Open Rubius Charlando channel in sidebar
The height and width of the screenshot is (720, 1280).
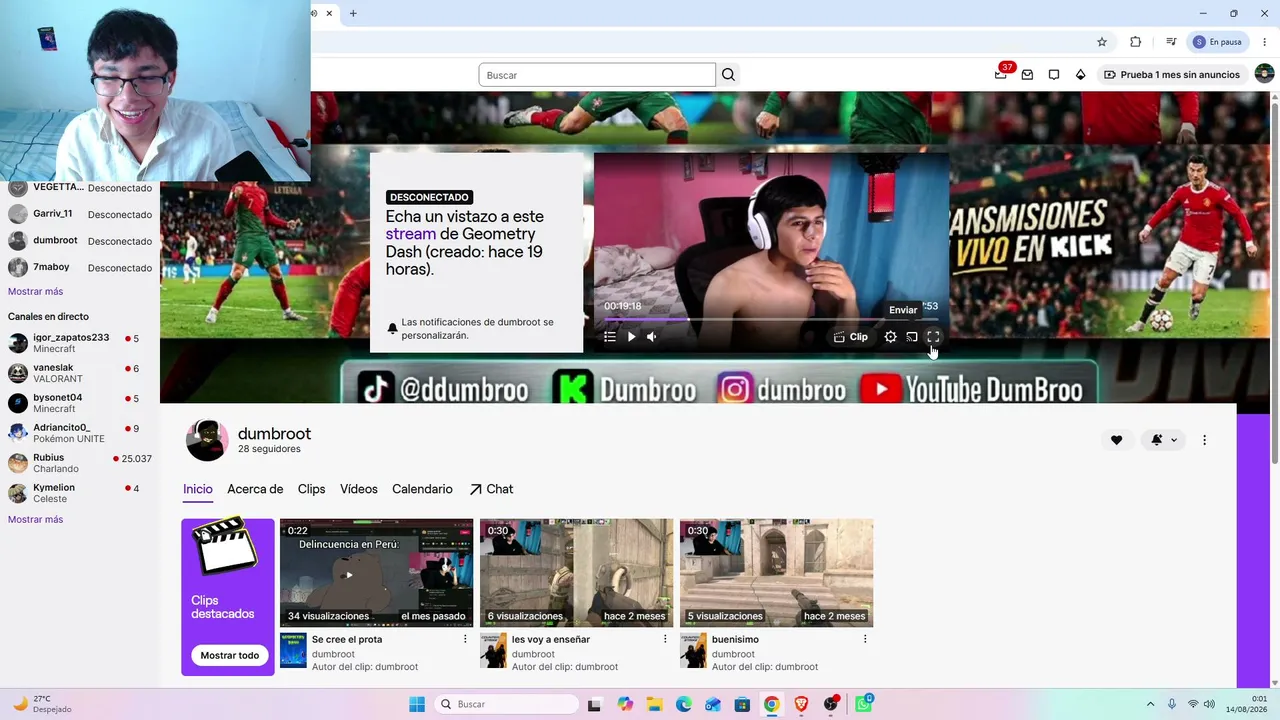point(80,463)
